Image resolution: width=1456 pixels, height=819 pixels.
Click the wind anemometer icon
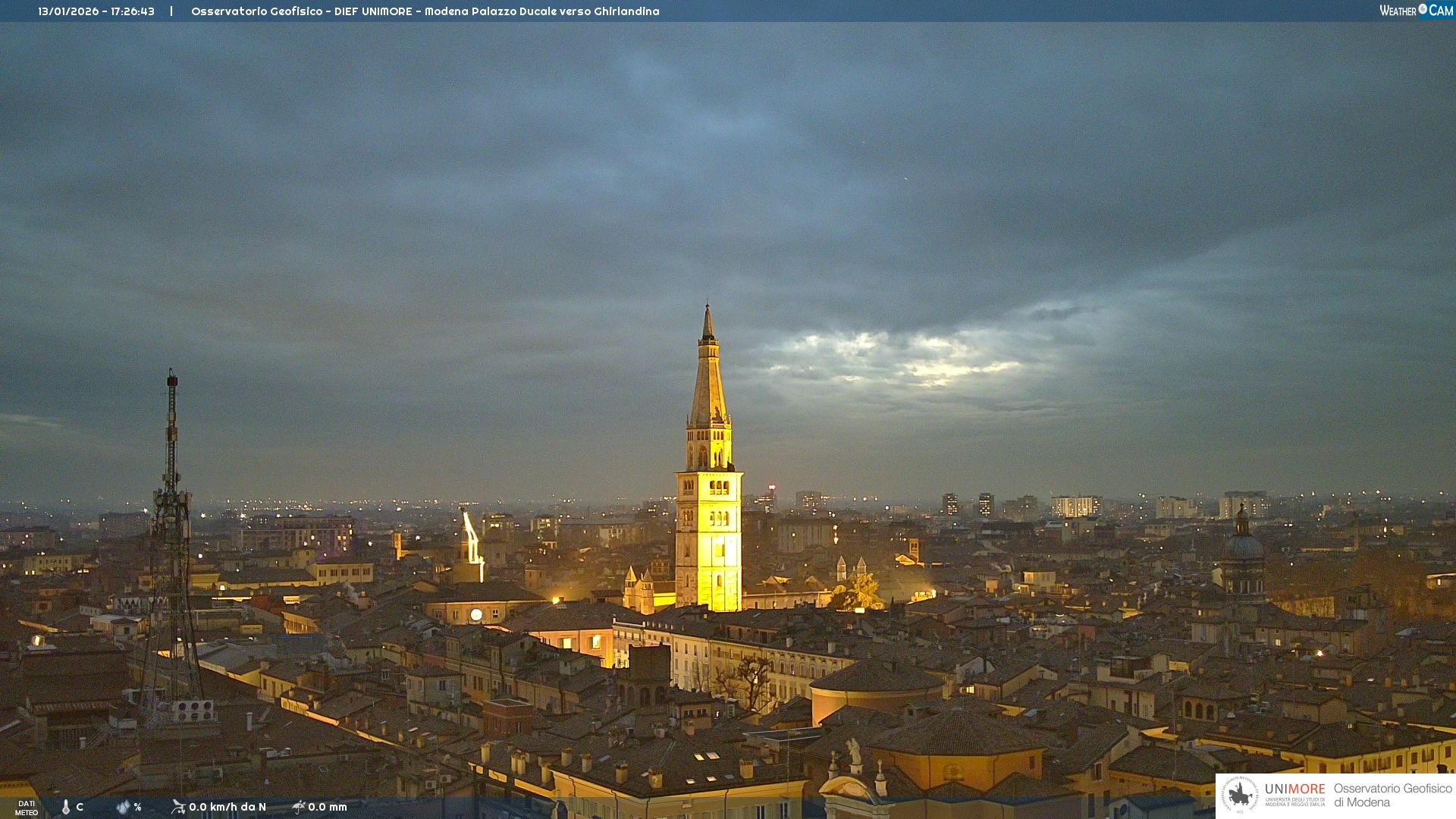(x=178, y=807)
